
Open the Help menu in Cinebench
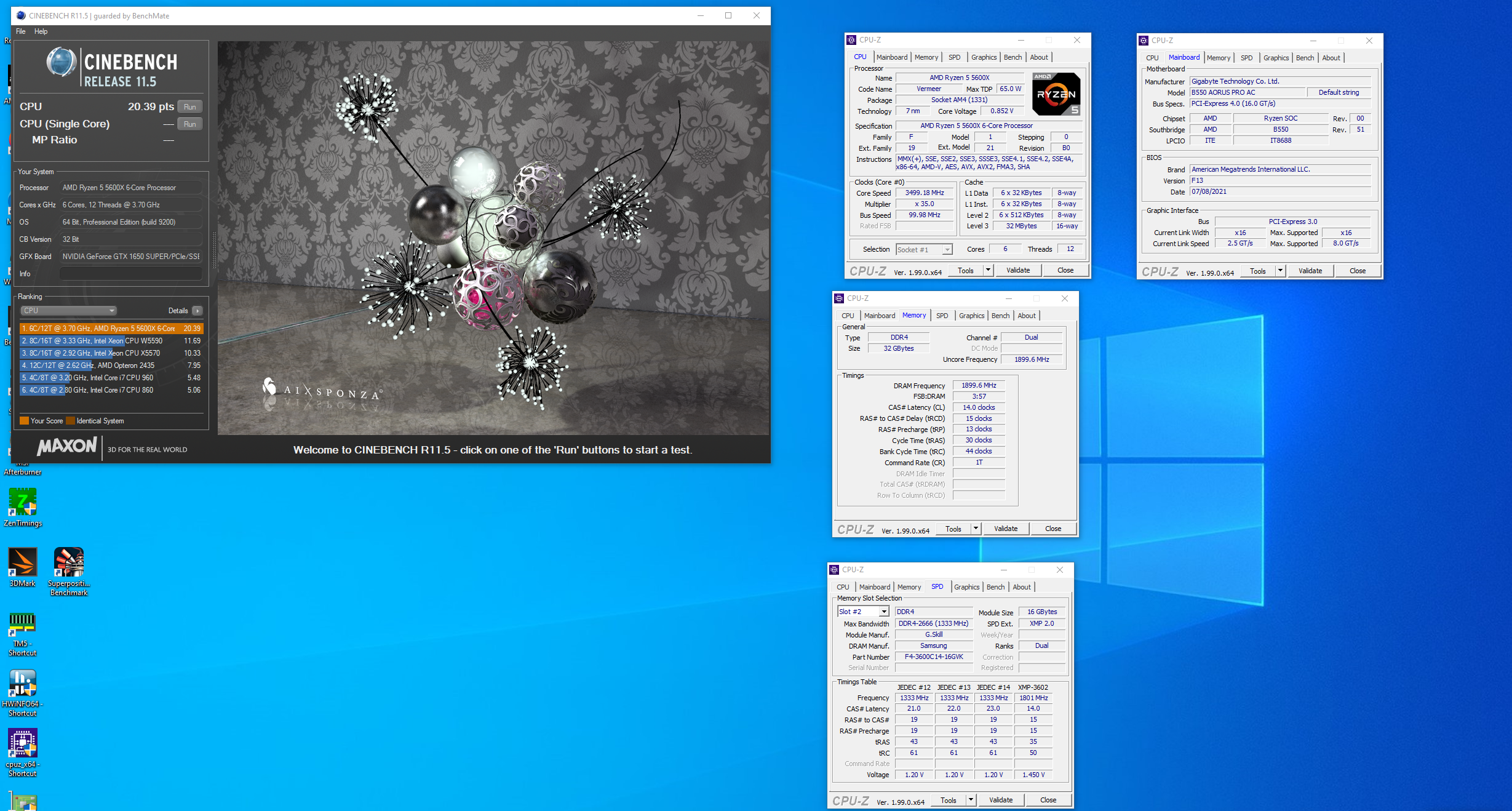point(41,31)
